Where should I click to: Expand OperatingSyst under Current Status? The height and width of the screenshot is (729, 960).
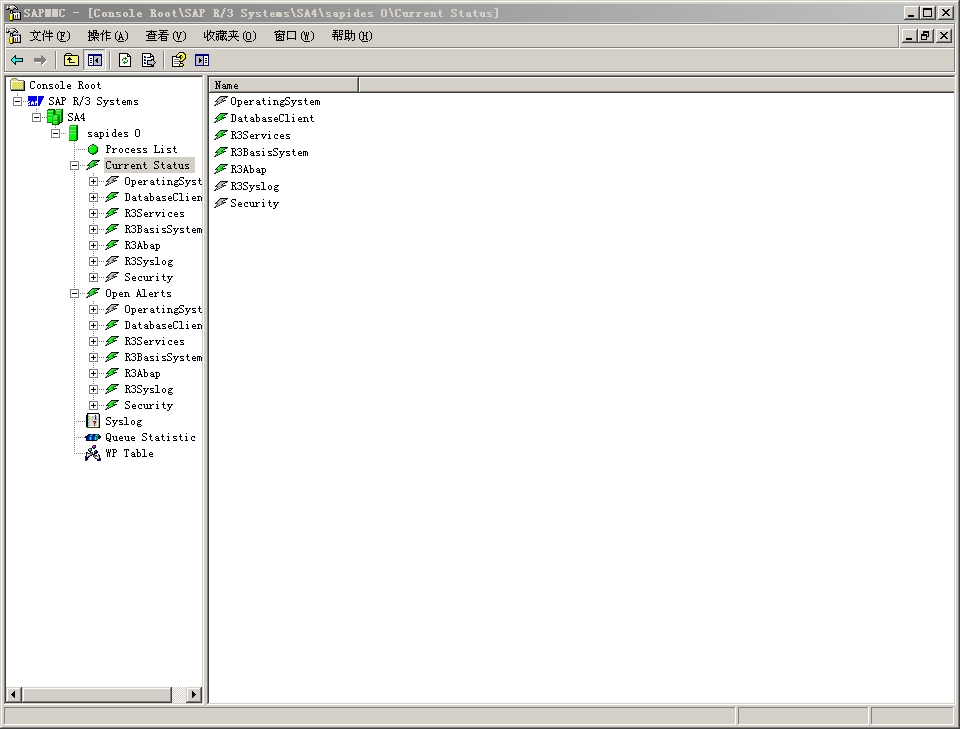94,181
